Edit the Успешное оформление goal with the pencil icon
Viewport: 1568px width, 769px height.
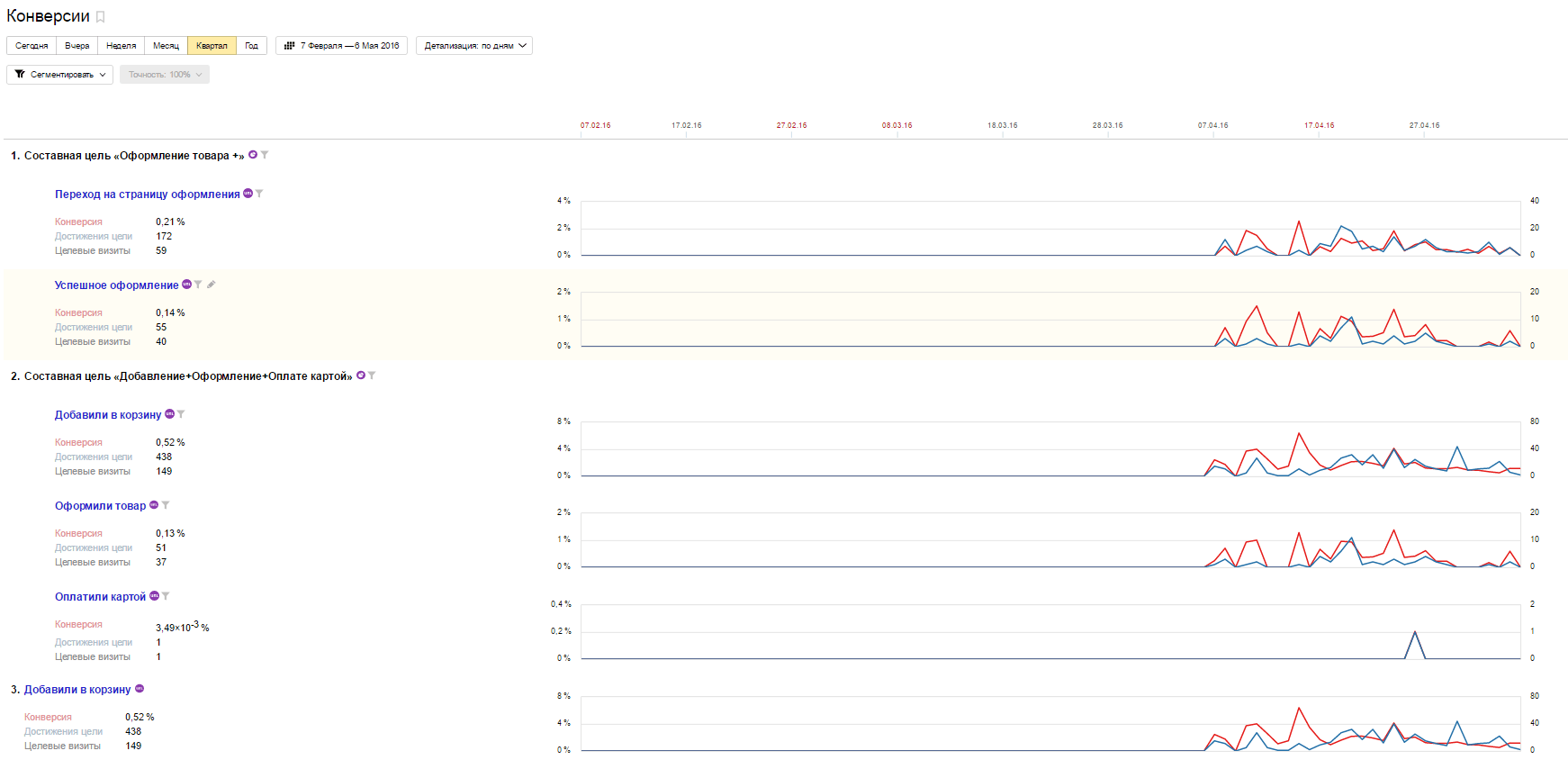pos(212,285)
